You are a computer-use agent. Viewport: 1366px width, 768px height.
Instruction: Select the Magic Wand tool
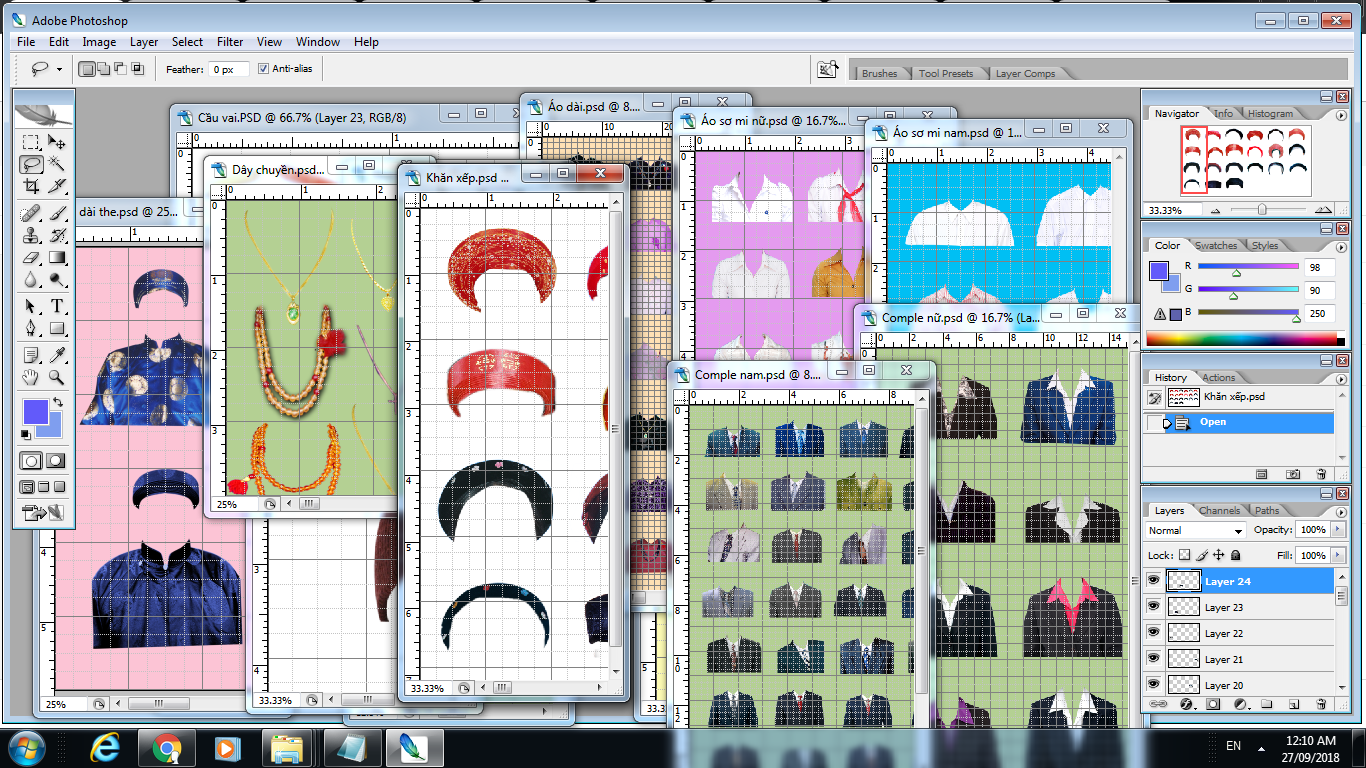point(57,164)
